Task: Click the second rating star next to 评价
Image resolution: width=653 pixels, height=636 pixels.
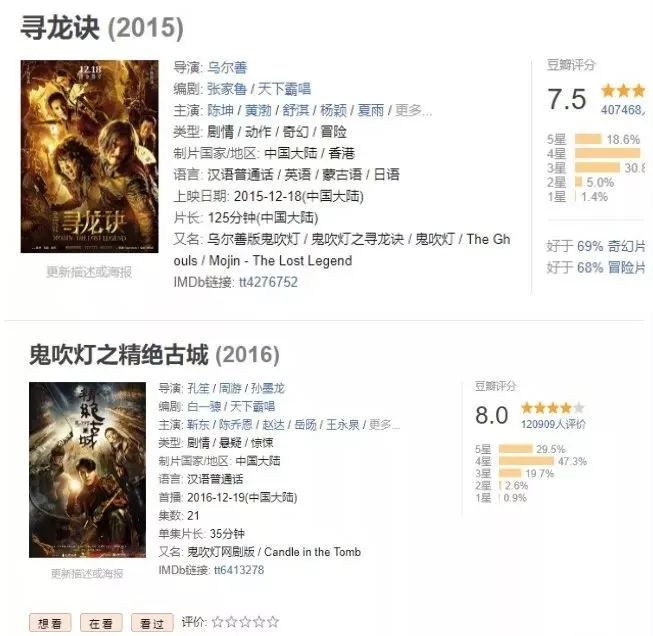Action: (x=232, y=622)
